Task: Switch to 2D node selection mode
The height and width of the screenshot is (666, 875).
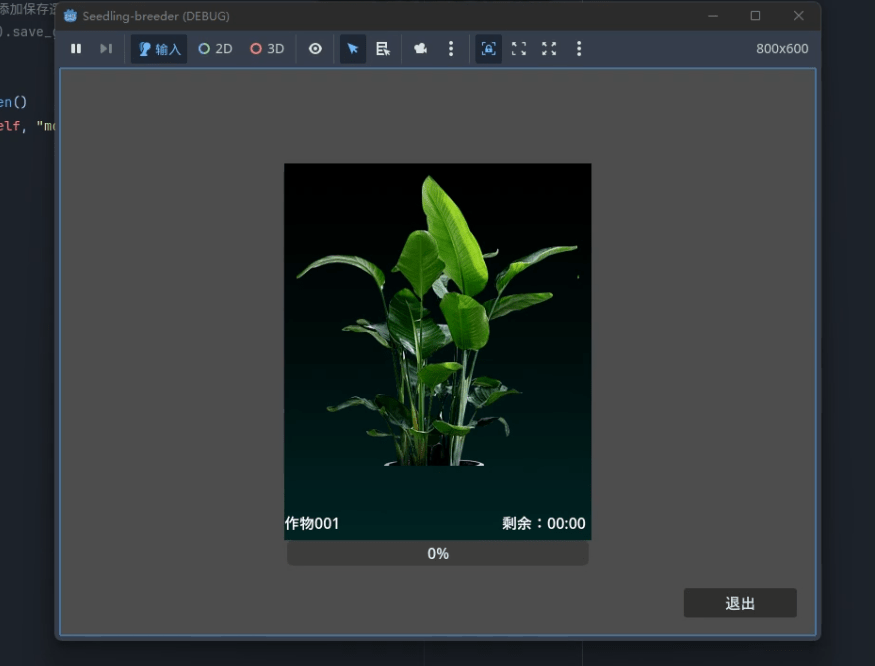Action: 215,49
